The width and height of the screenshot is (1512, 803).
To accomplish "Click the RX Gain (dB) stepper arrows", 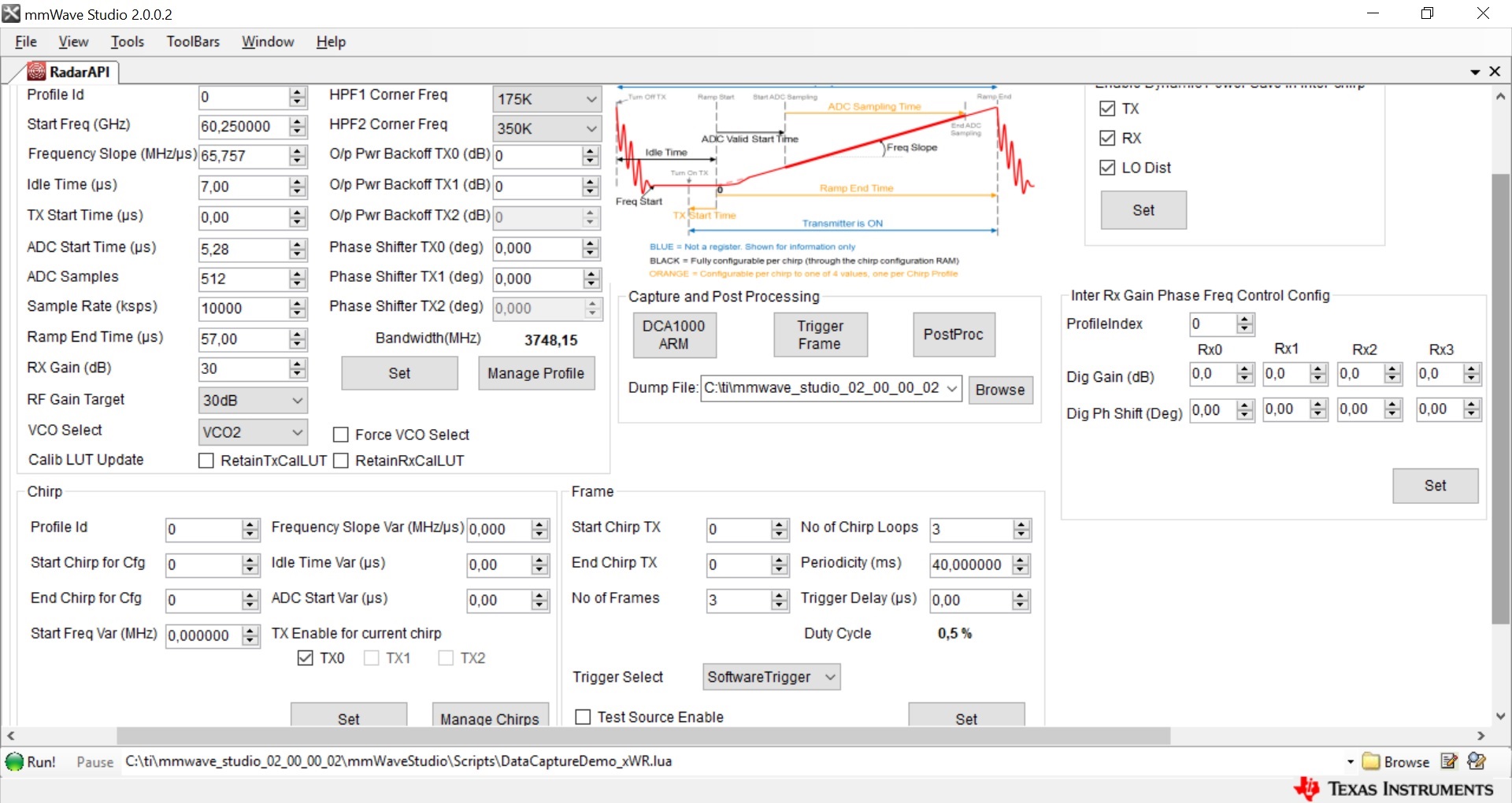I will [297, 368].
